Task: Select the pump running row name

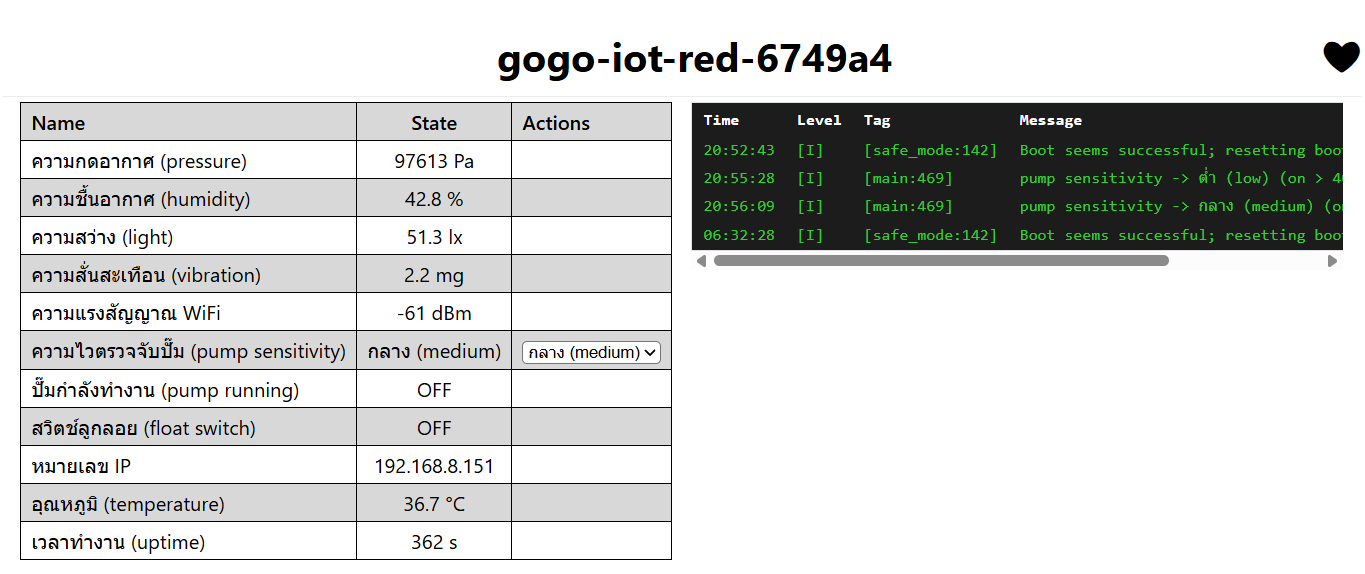Action: point(165,390)
